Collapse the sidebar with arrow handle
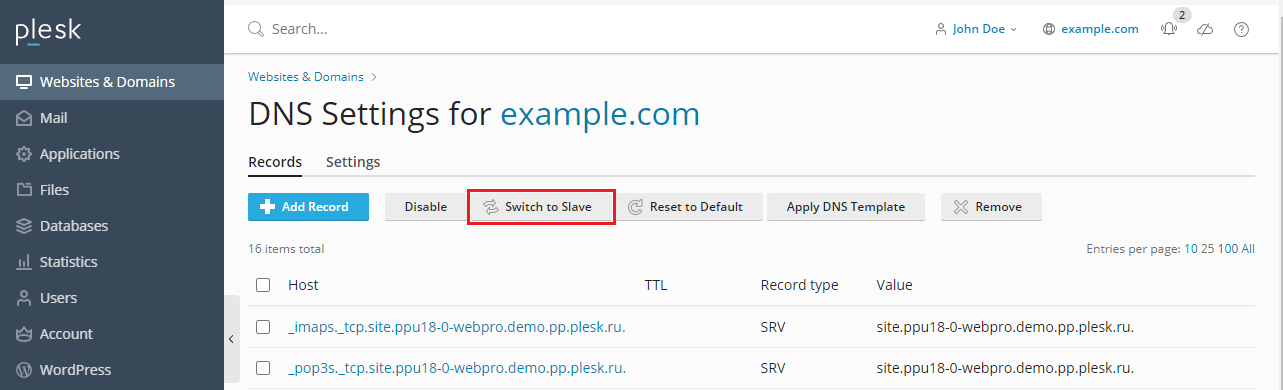The width and height of the screenshot is (1283, 390). [231, 339]
